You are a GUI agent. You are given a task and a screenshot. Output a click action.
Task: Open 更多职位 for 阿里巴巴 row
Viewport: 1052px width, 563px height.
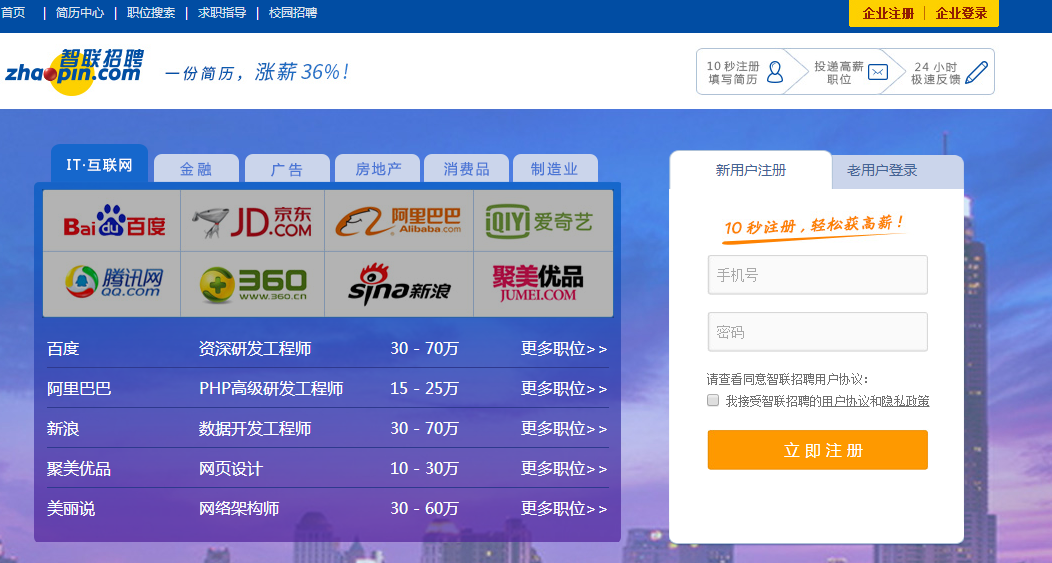564,389
